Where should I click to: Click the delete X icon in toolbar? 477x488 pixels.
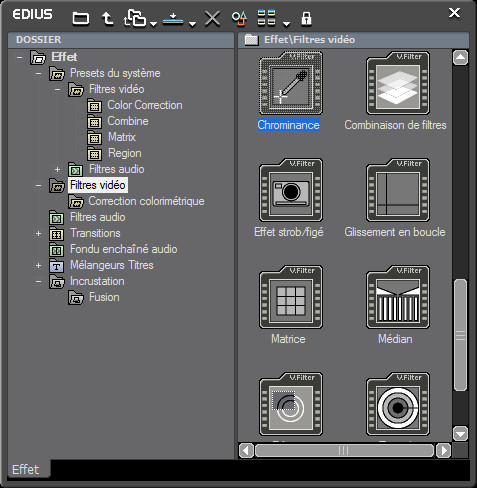click(x=212, y=18)
